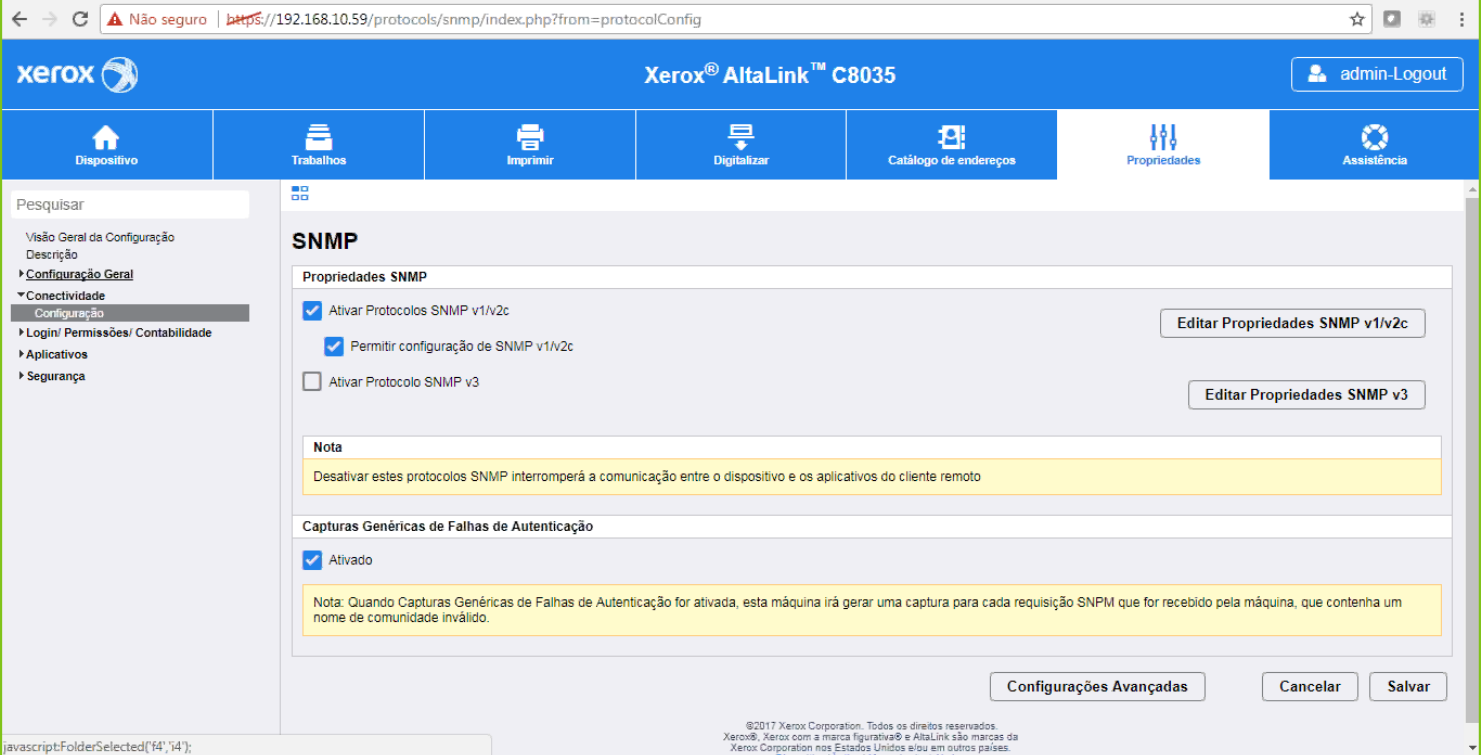Open the Digitalizar scanner icon
The image size is (1481, 755).
[x=741, y=137]
